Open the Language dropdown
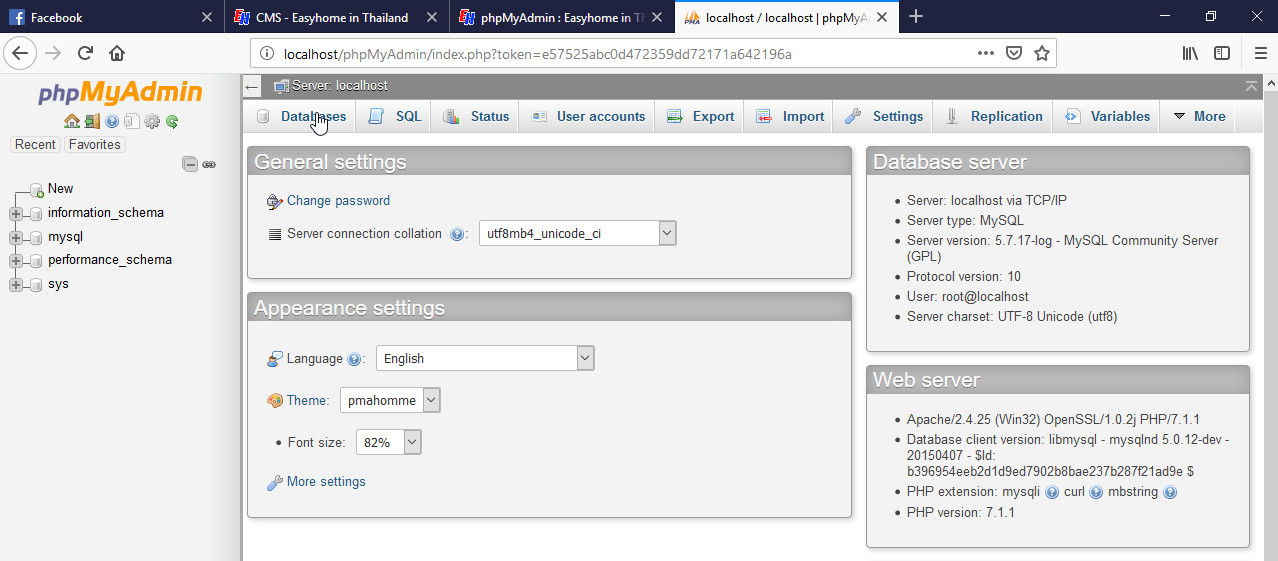1278x561 pixels. [485, 358]
